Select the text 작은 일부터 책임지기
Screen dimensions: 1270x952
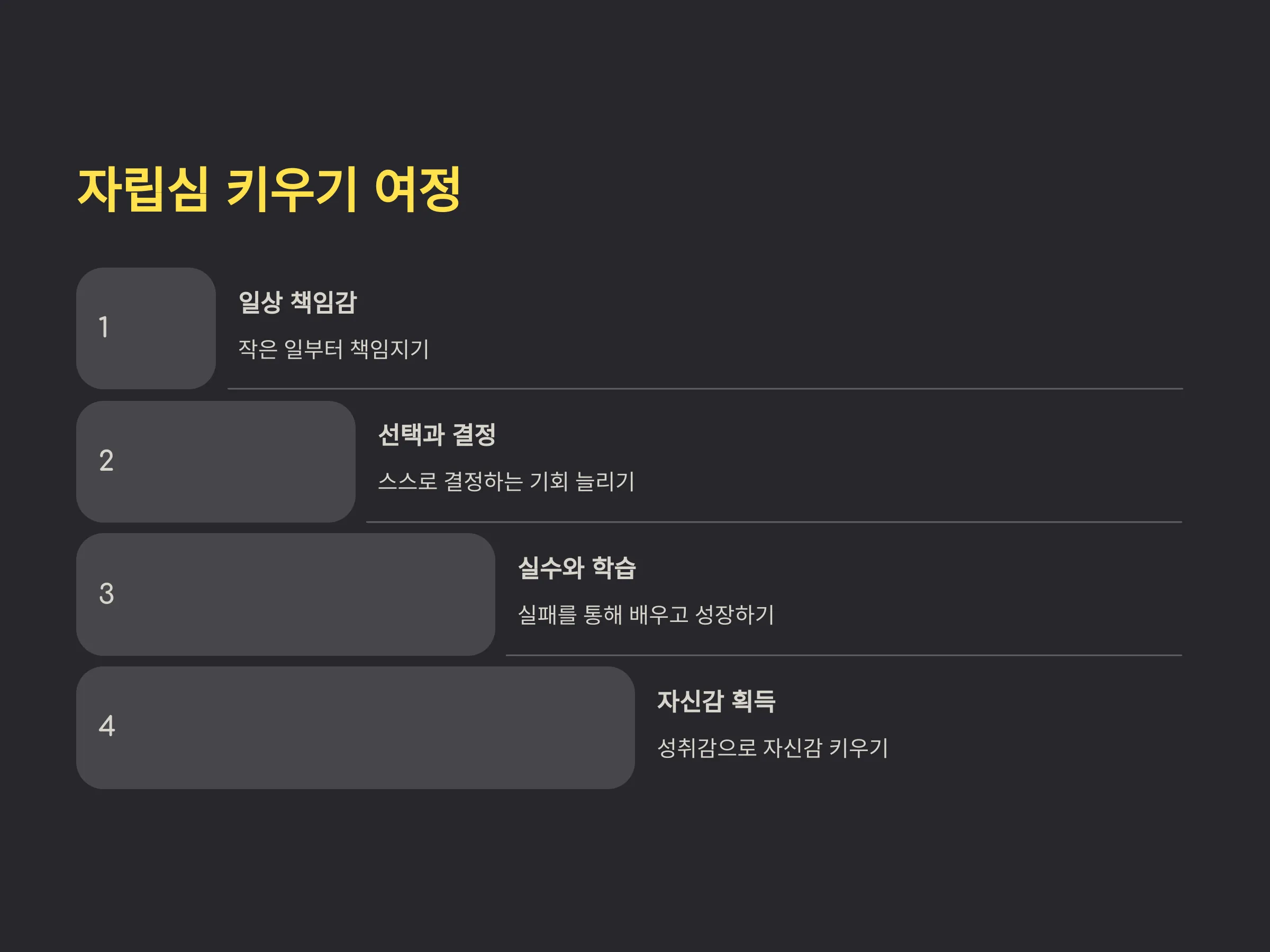coord(333,350)
